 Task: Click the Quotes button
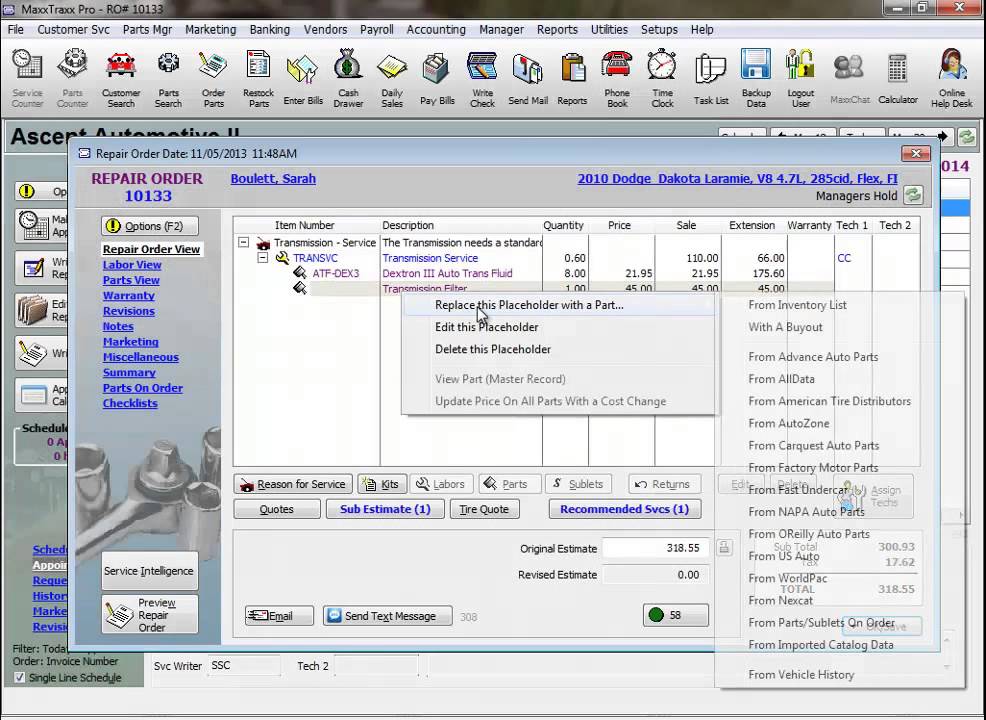(x=277, y=509)
